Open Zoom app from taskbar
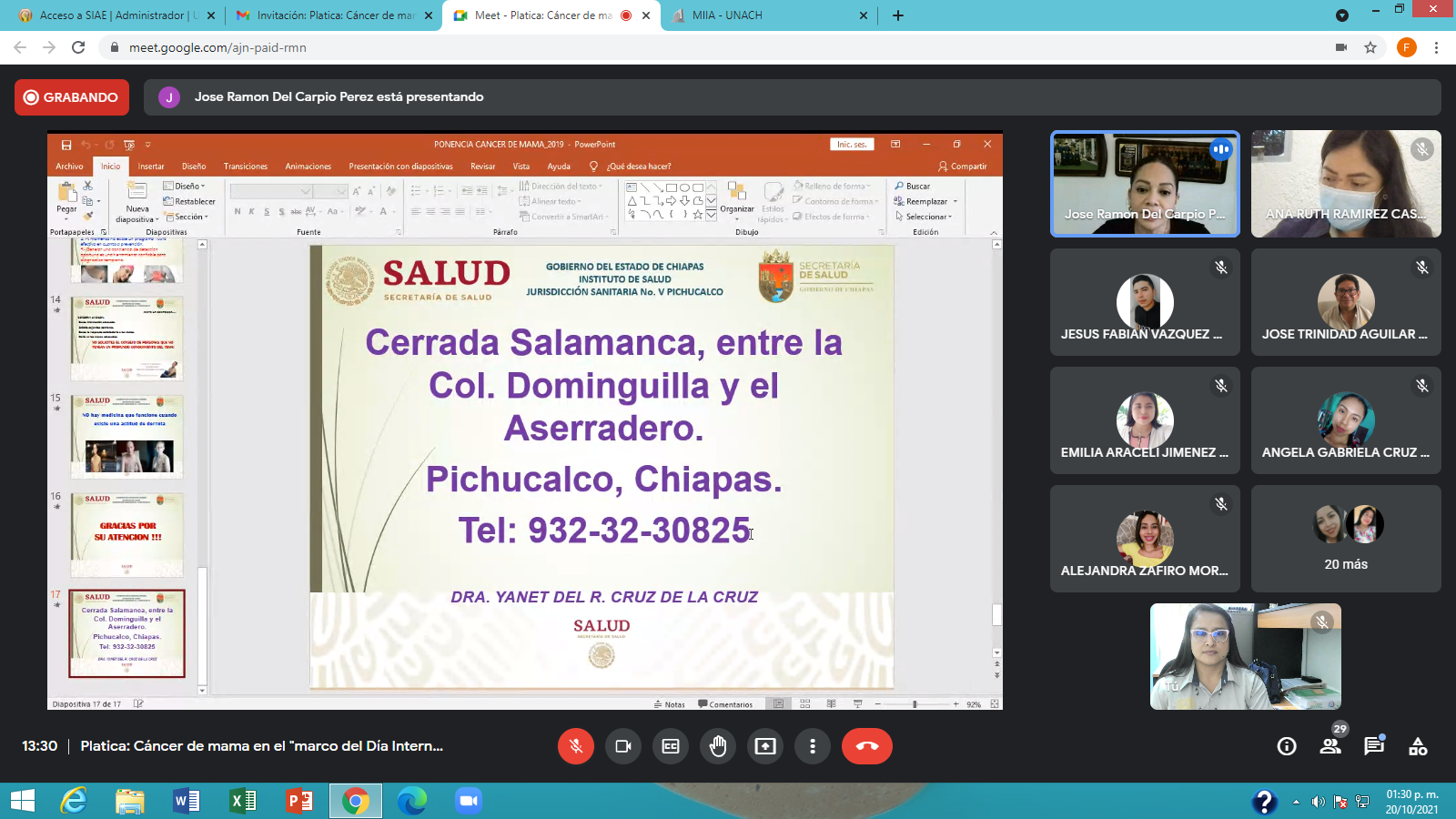 pos(469,801)
